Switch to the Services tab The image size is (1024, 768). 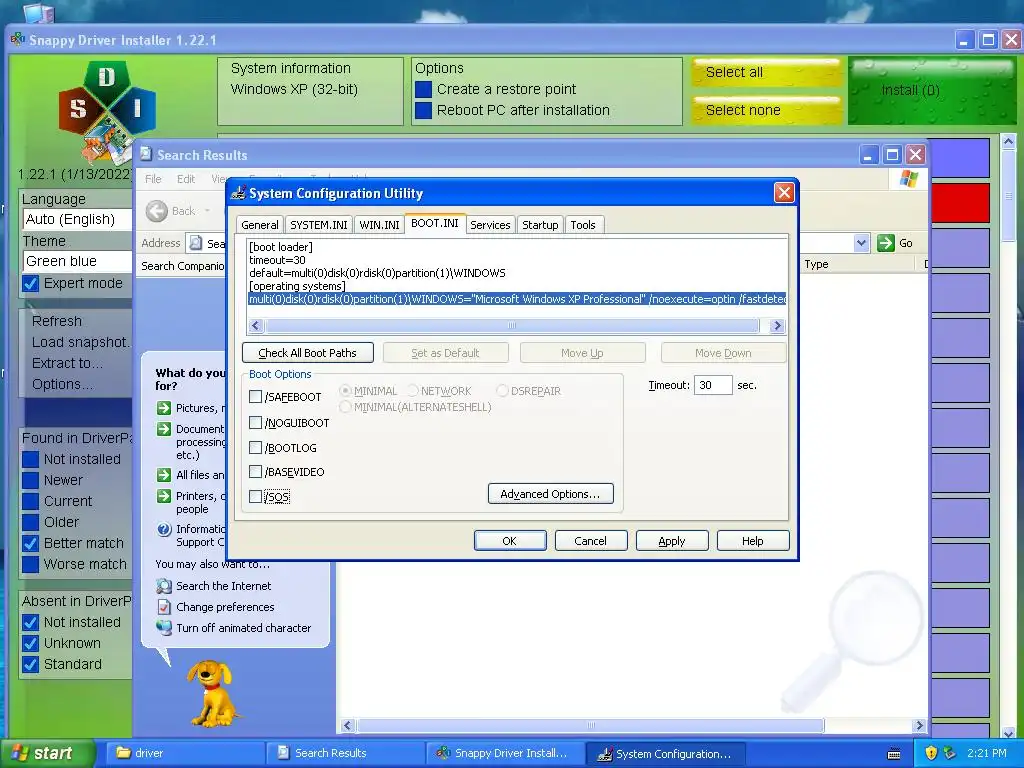coord(490,225)
